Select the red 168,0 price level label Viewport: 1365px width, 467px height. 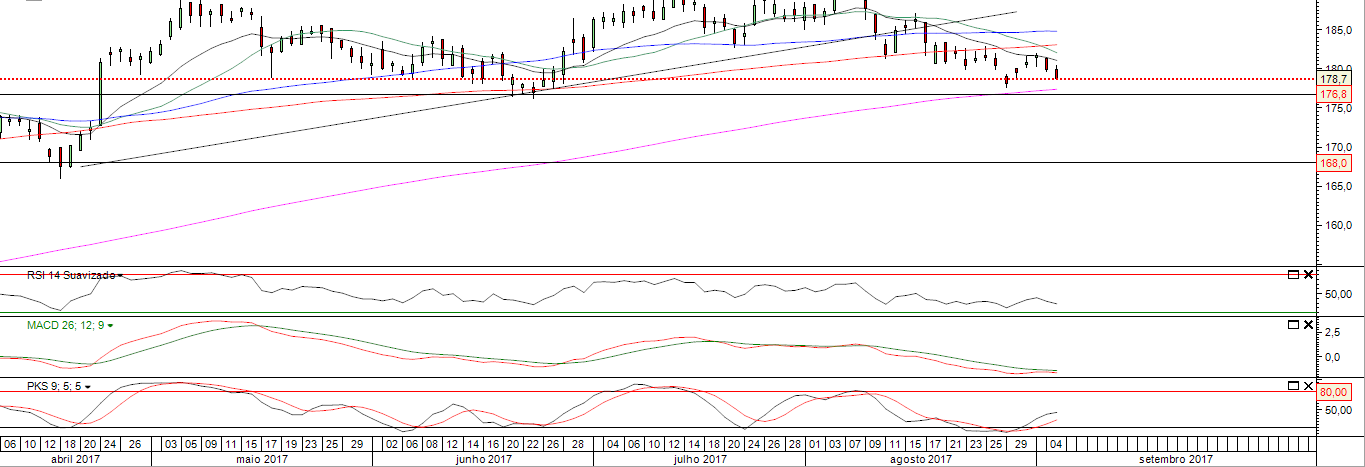tap(1334, 163)
